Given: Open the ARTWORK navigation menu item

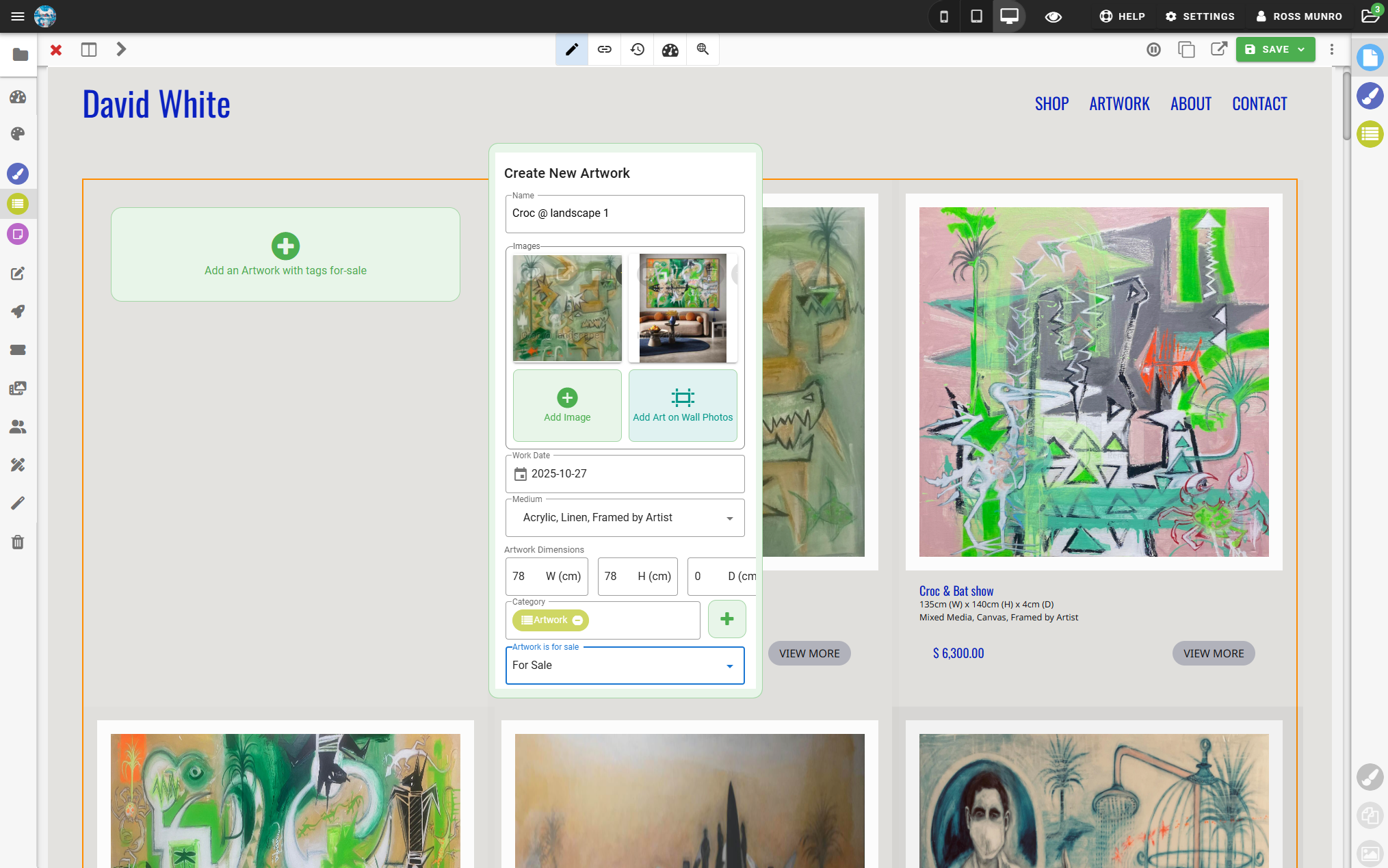Looking at the screenshot, I should 1119,103.
